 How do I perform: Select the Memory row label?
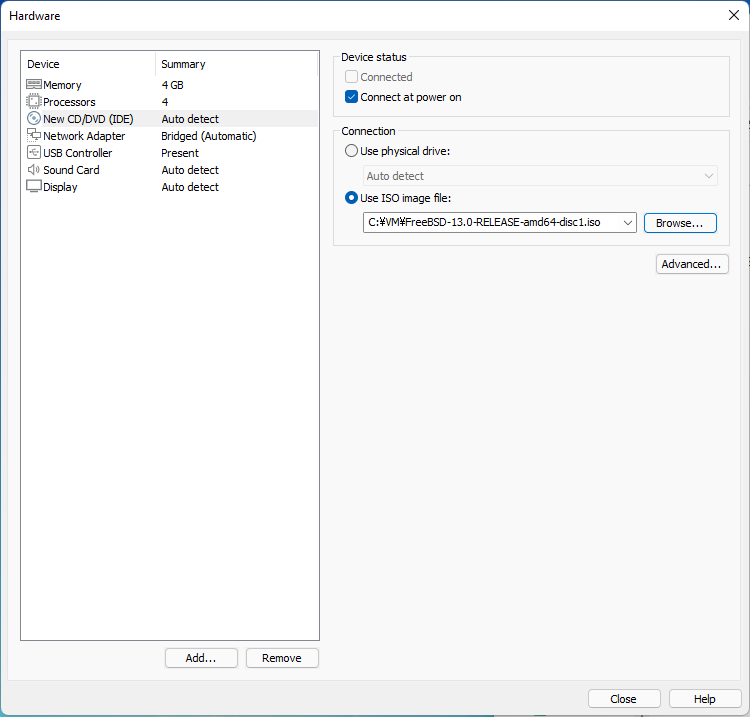(x=62, y=85)
